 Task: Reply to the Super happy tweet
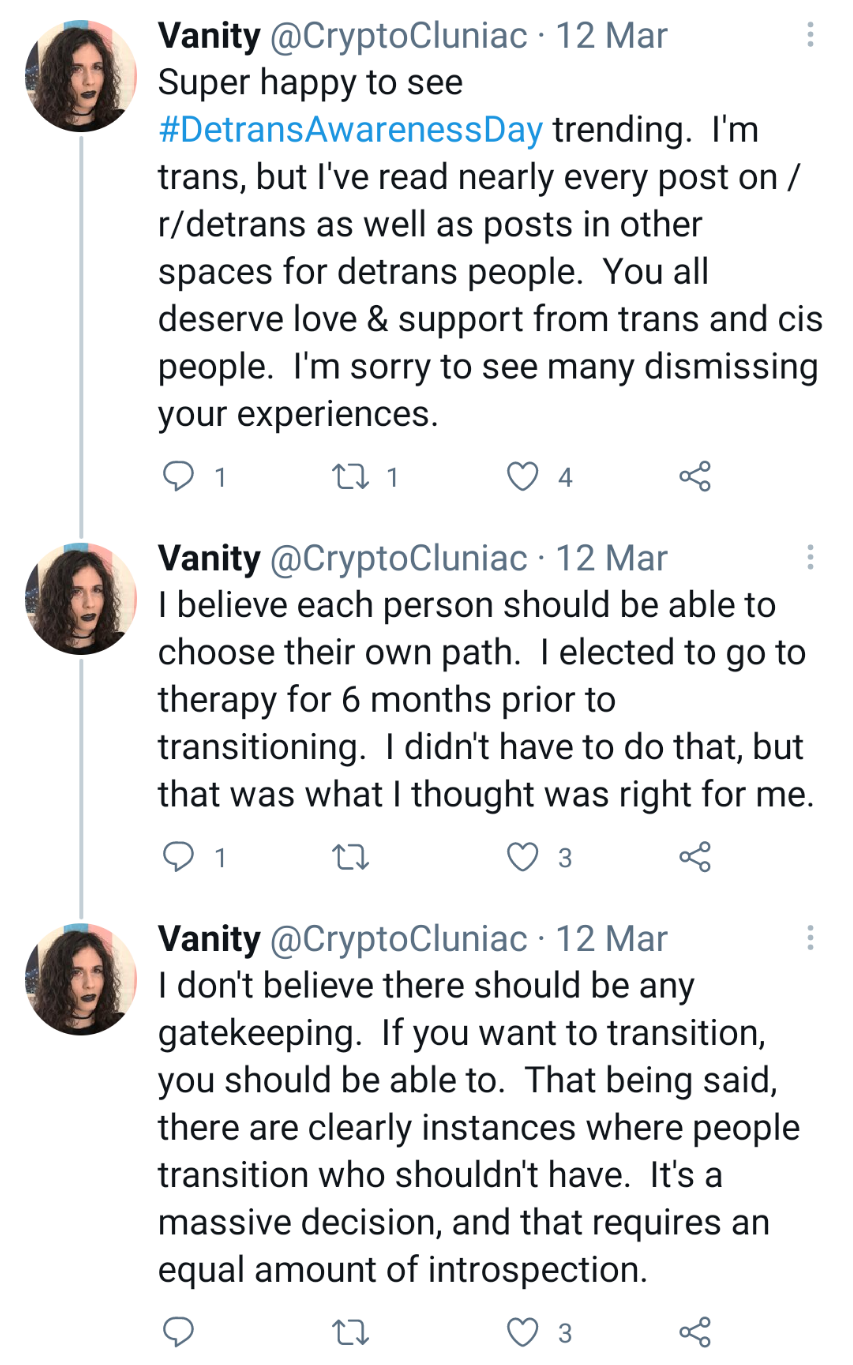tap(177, 477)
